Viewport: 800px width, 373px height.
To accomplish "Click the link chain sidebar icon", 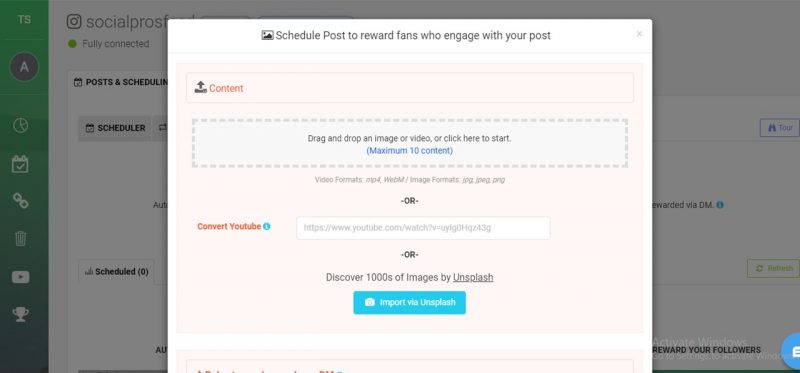I will tap(20, 201).
